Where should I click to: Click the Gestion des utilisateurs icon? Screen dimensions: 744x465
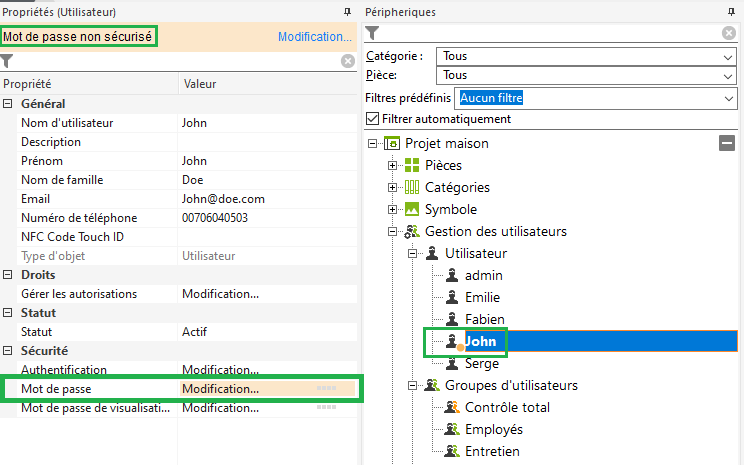tap(412, 232)
